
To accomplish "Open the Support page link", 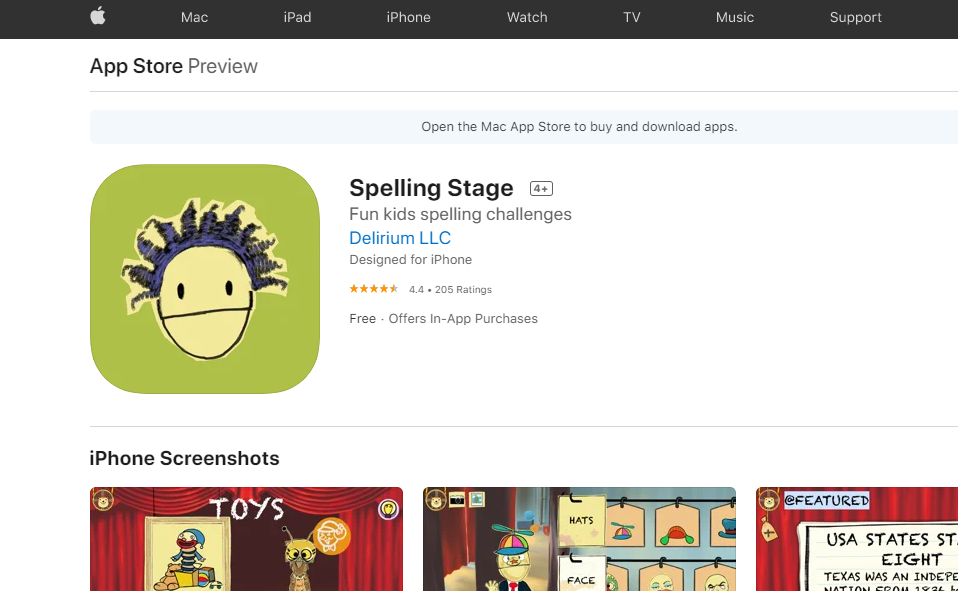I will pos(855,17).
